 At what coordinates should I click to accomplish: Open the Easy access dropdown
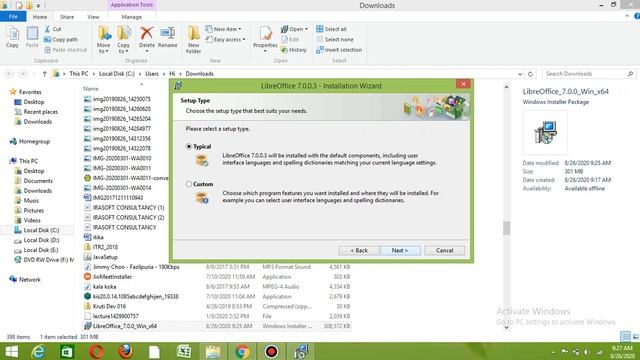(x=225, y=40)
